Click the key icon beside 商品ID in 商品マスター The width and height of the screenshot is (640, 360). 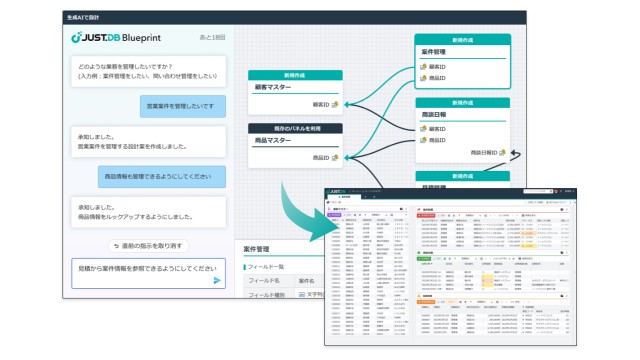335,158
